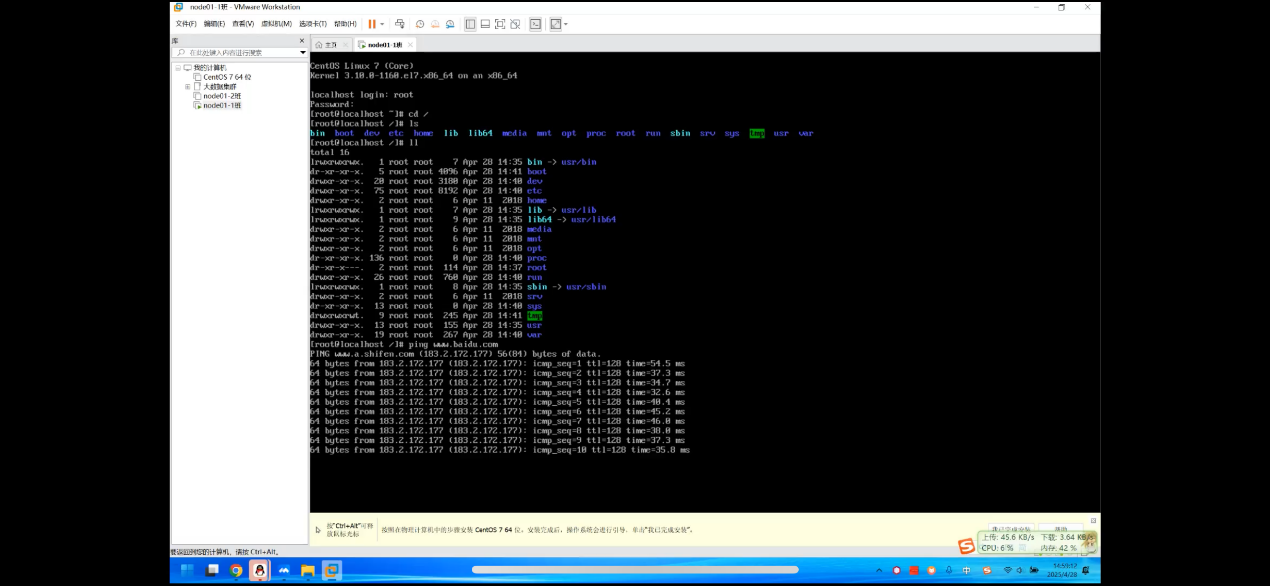This screenshot has height=586, width=1270.
Task: Toggle the tab thumbnail bar
Action: [x=484, y=23]
